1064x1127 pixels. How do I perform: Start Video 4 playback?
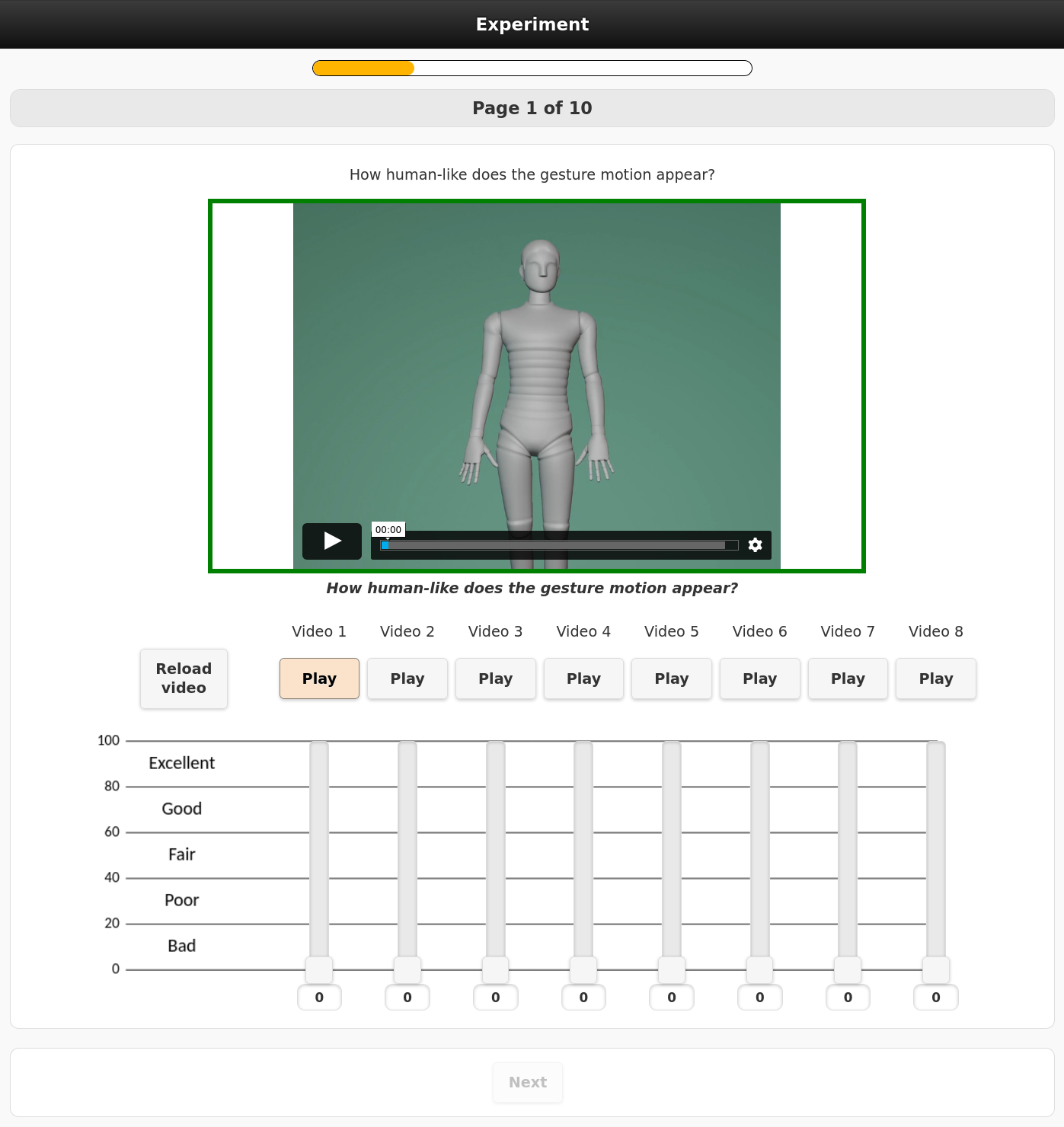pyautogui.click(x=583, y=678)
